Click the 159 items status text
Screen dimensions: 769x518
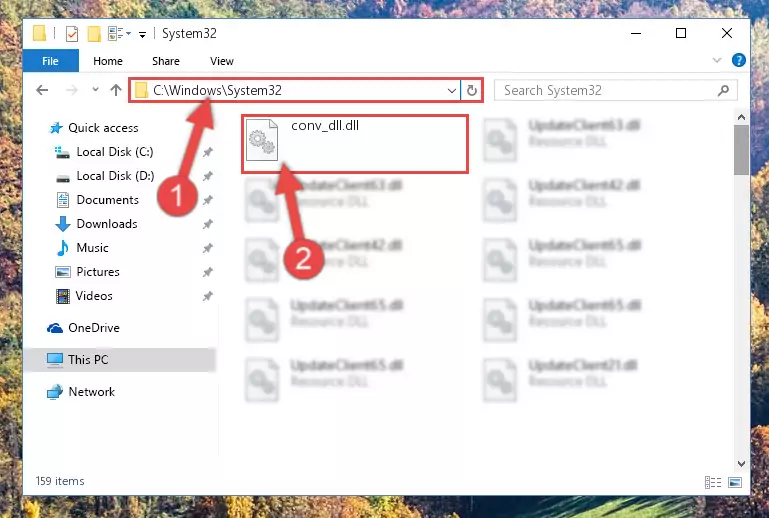[60, 481]
